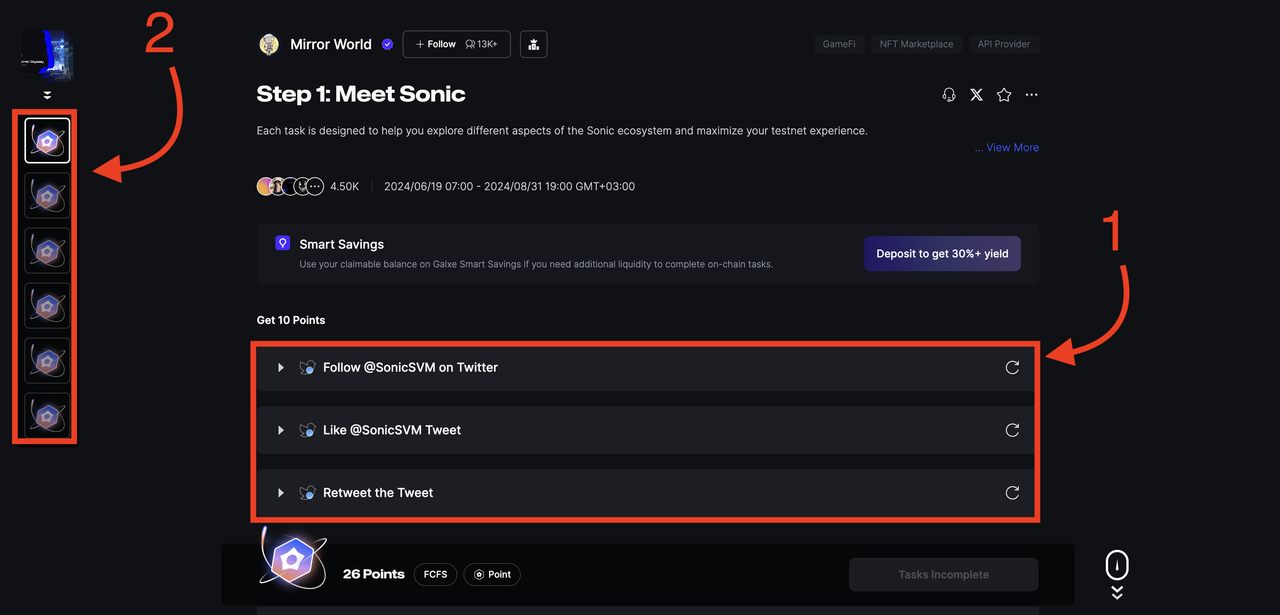Share the quest on X
The width and height of the screenshot is (1280, 615).
point(976,95)
